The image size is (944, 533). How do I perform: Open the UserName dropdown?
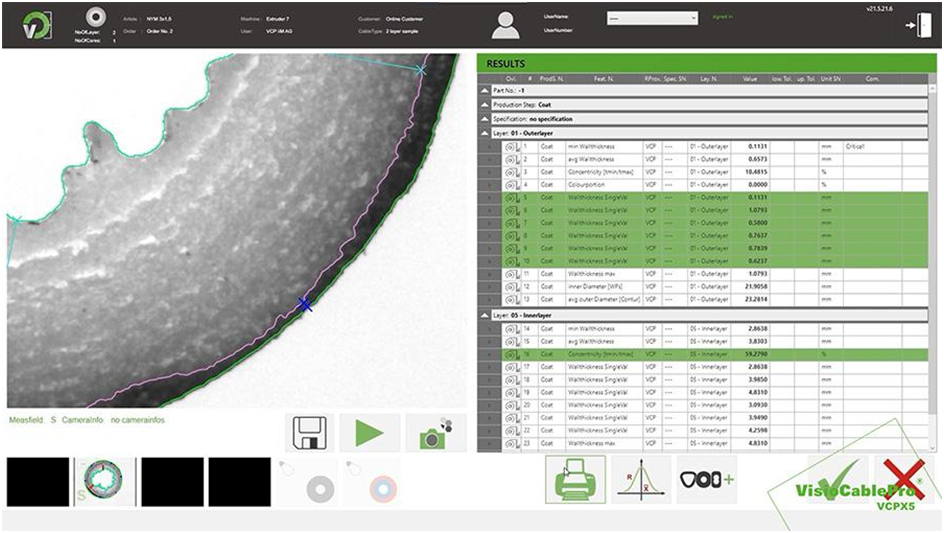pos(651,17)
